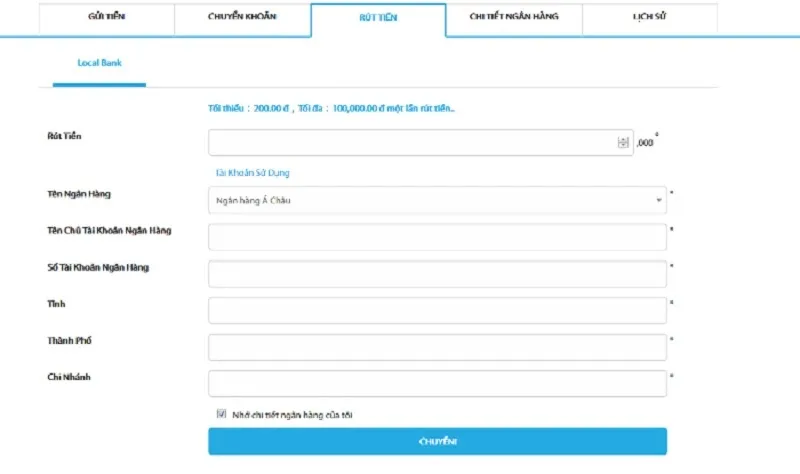Select the Local Bank sub-tab
Screen dimensions: 800x474
coord(99,63)
